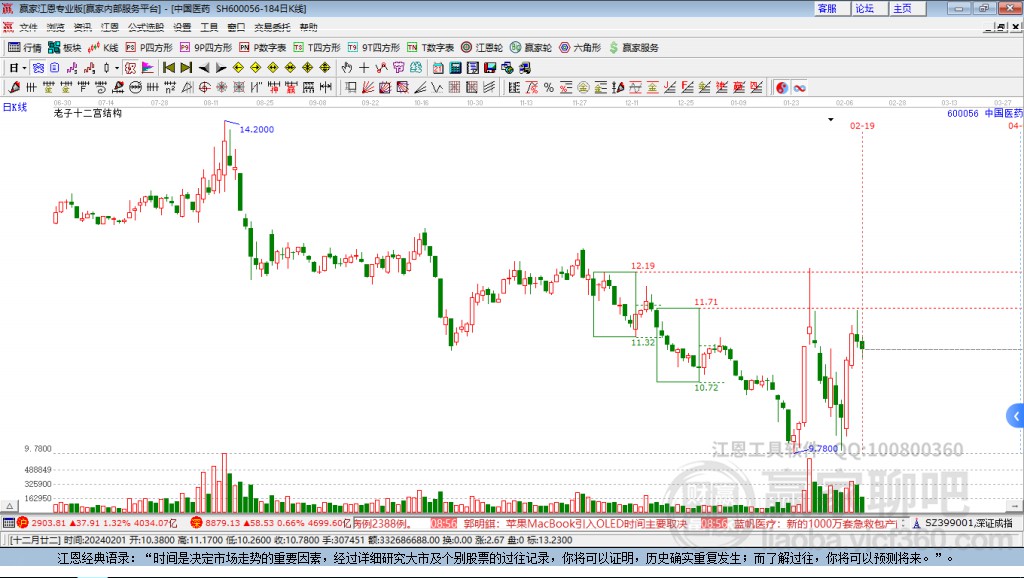The width and height of the screenshot is (1024, 578).
Task: Click the 论坛 forum button
Action: (x=869, y=8)
